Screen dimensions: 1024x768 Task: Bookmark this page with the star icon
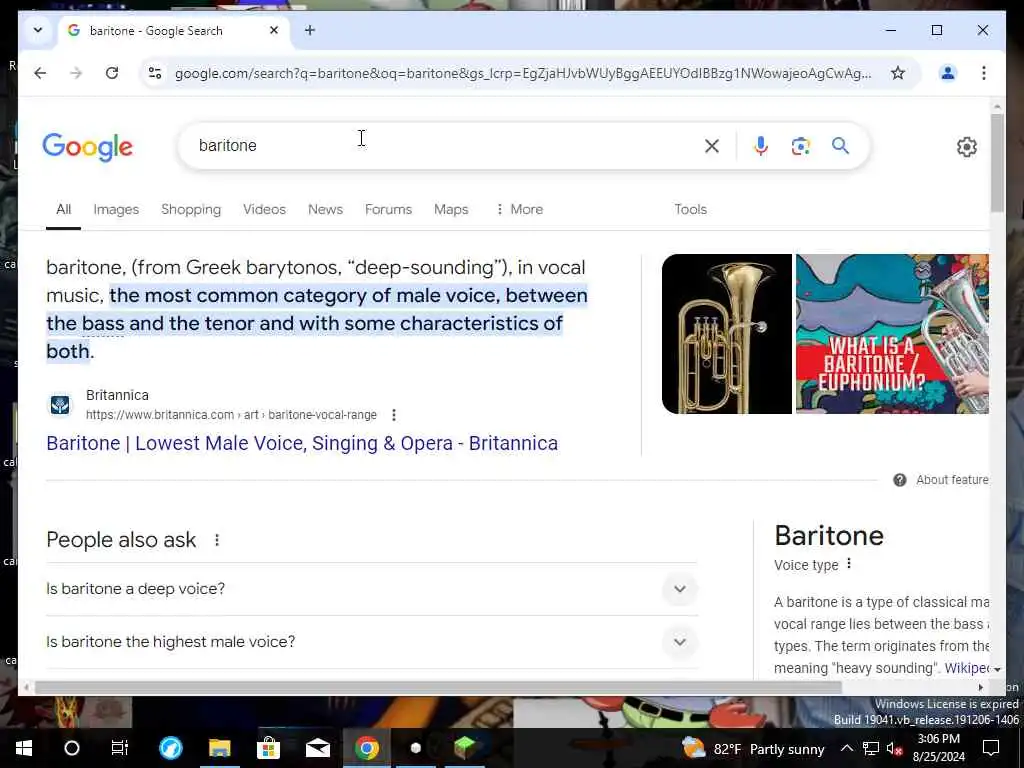coord(898,73)
